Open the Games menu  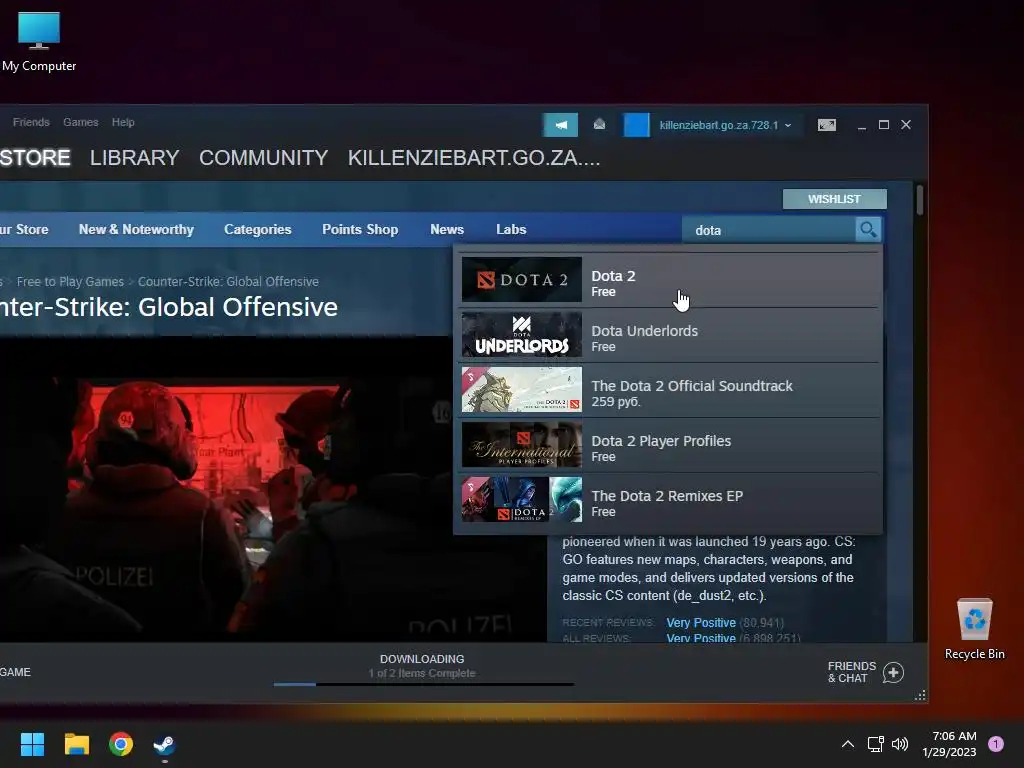80,122
